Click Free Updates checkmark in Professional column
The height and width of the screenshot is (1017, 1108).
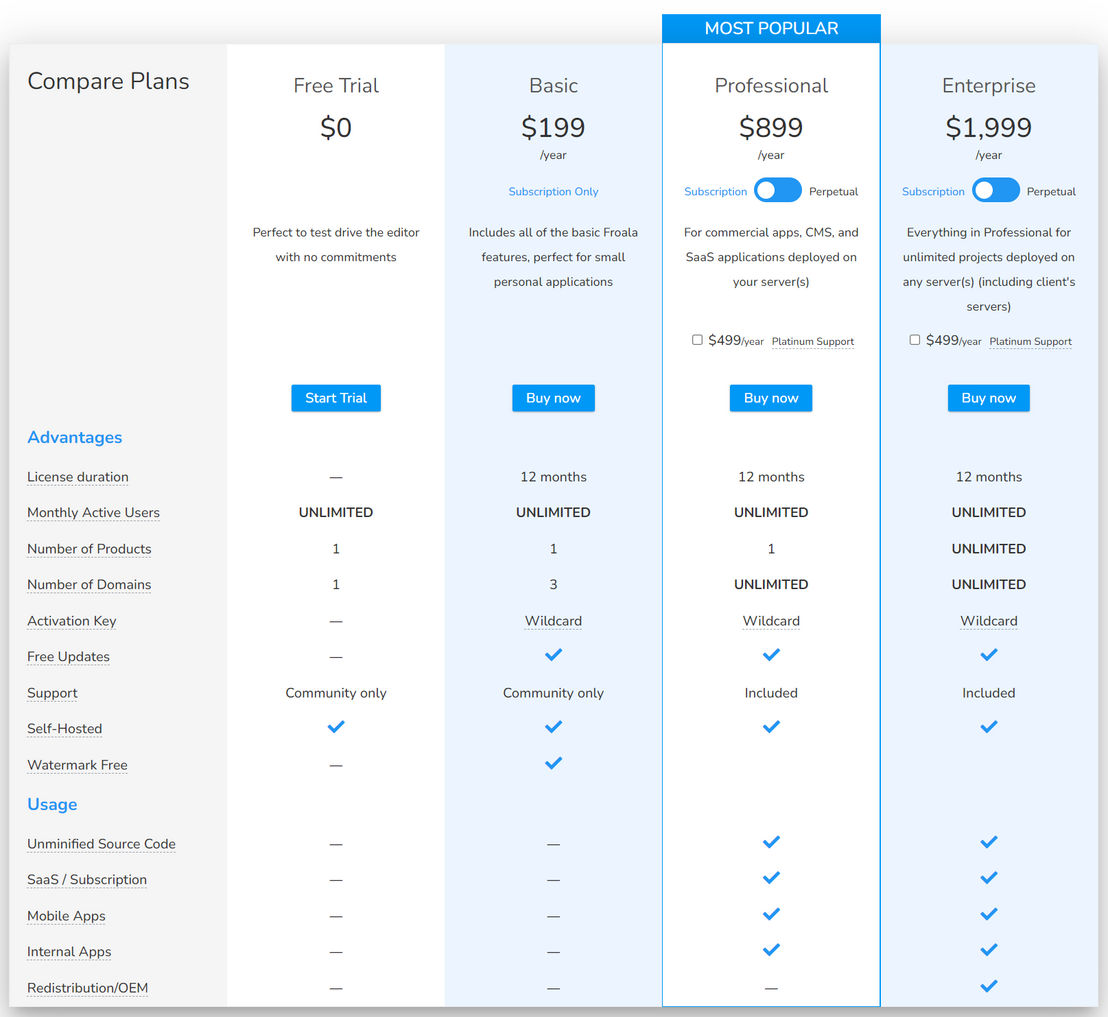pos(771,655)
